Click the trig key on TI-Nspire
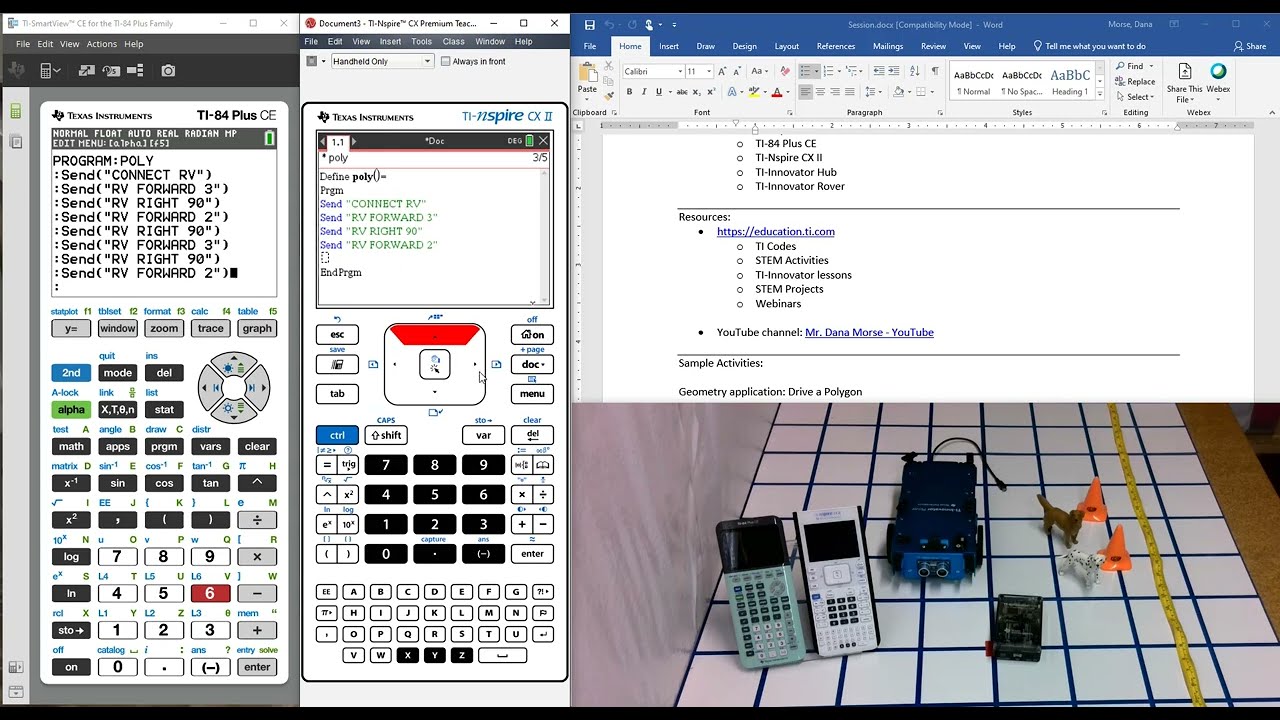This screenshot has height=720, width=1280. point(349,465)
